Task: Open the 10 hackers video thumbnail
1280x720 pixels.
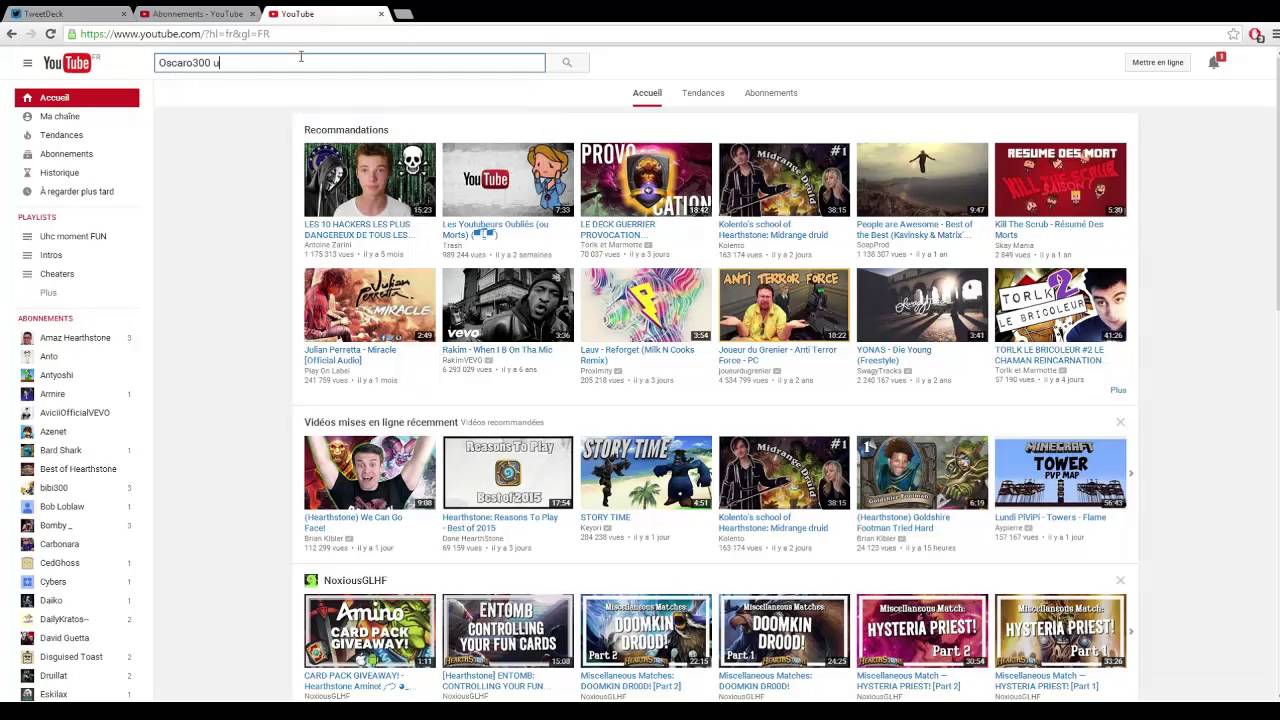Action: (370, 179)
